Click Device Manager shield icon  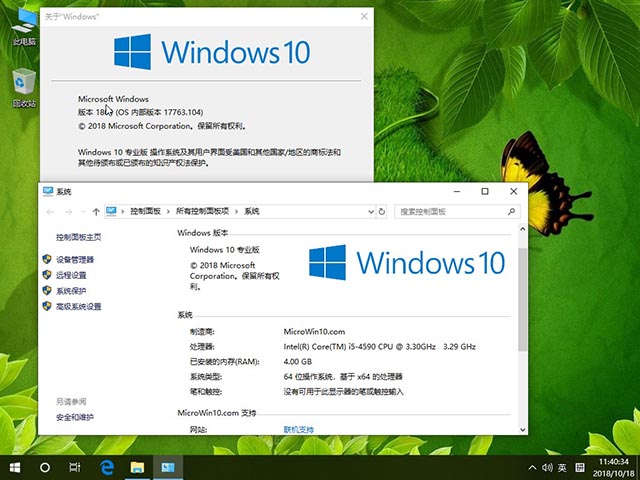47,259
